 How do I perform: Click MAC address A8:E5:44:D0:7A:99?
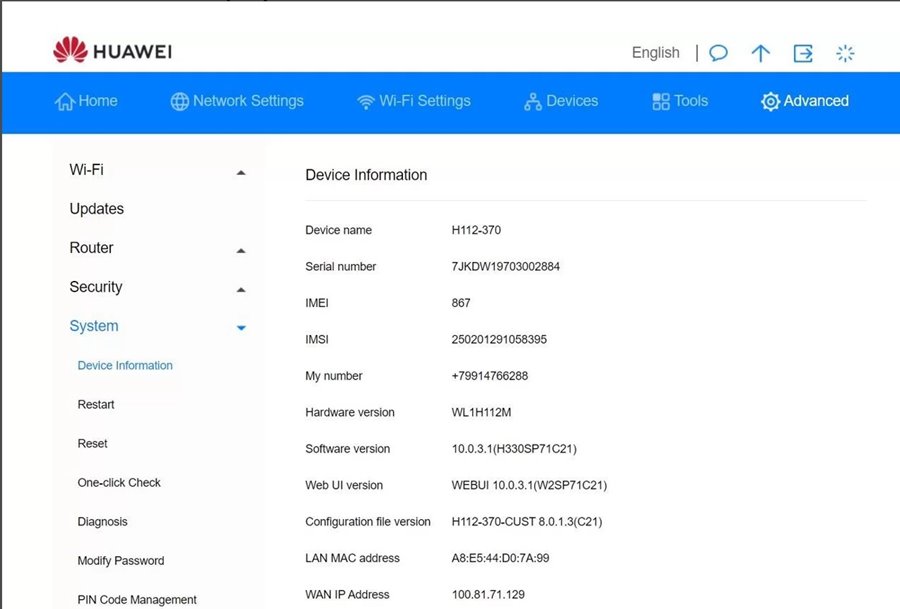[x=500, y=558]
